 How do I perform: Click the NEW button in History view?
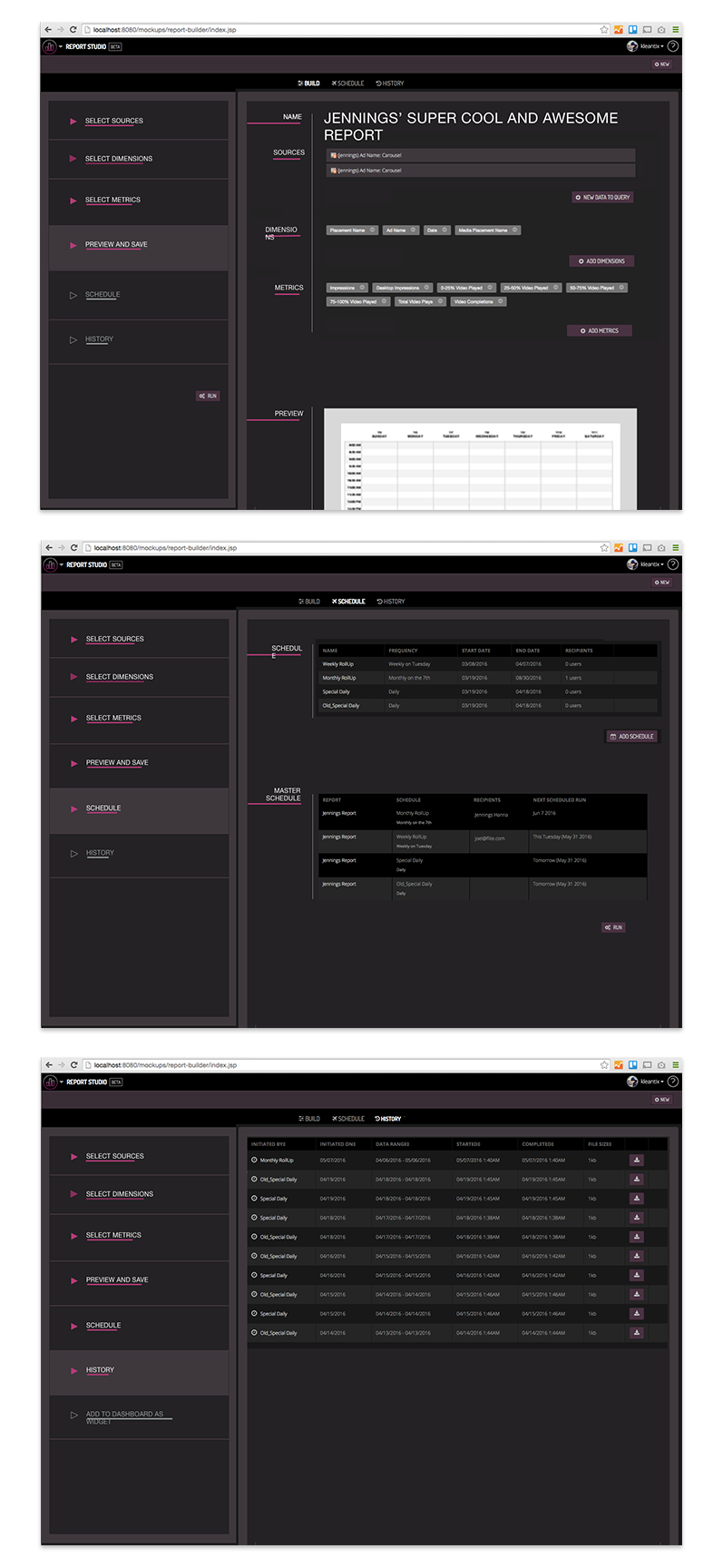(x=661, y=1100)
